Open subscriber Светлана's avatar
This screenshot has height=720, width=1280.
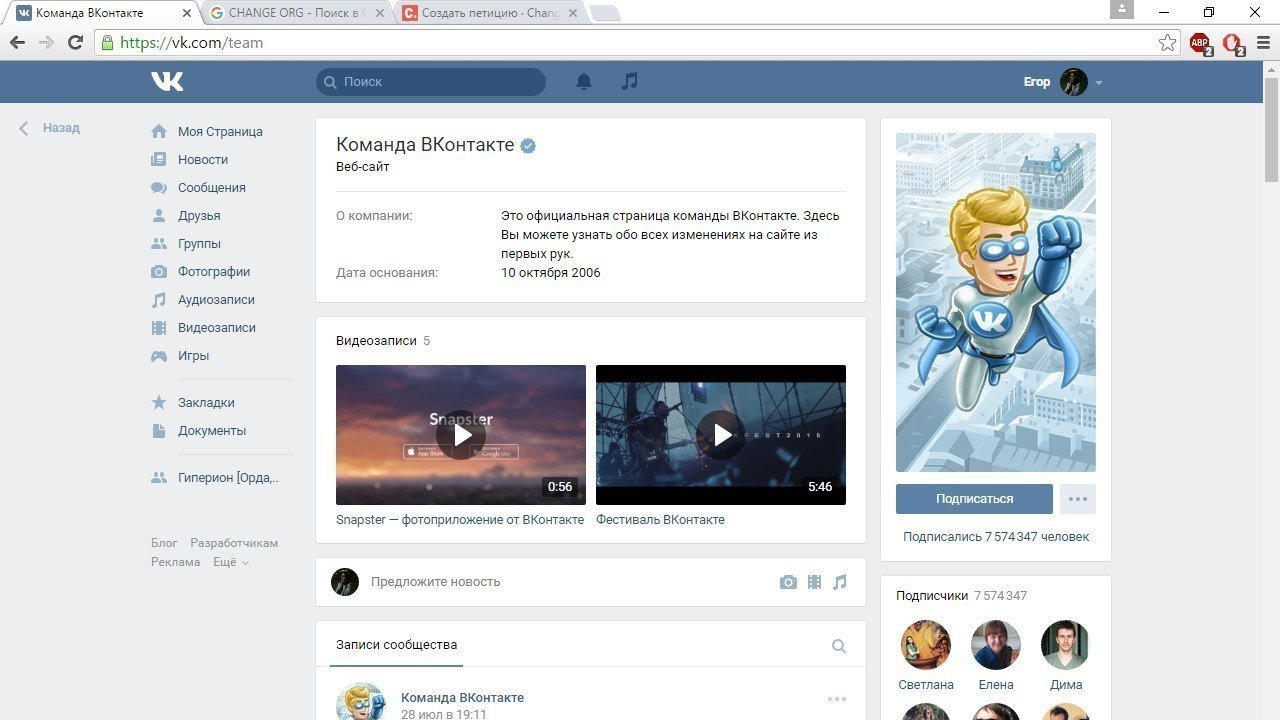(x=926, y=645)
